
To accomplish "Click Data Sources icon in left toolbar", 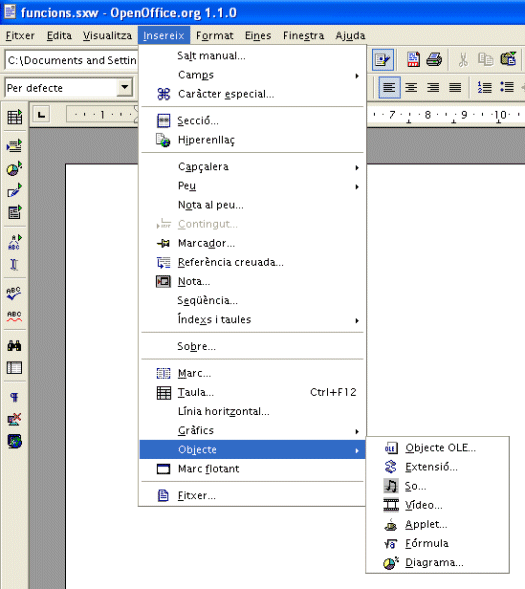I will pyautogui.click(x=14, y=367).
